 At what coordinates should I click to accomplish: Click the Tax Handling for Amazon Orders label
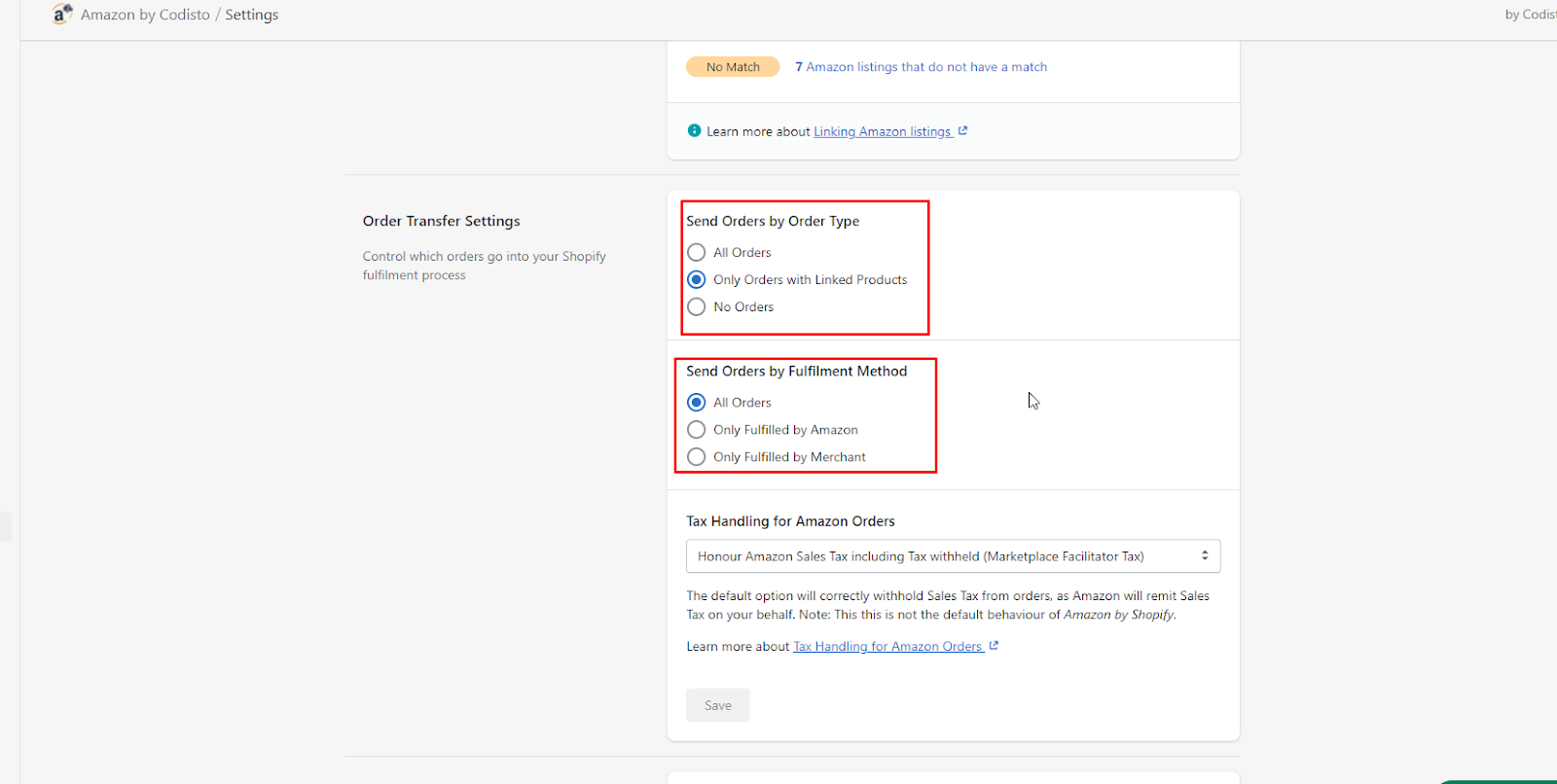coord(790,521)
